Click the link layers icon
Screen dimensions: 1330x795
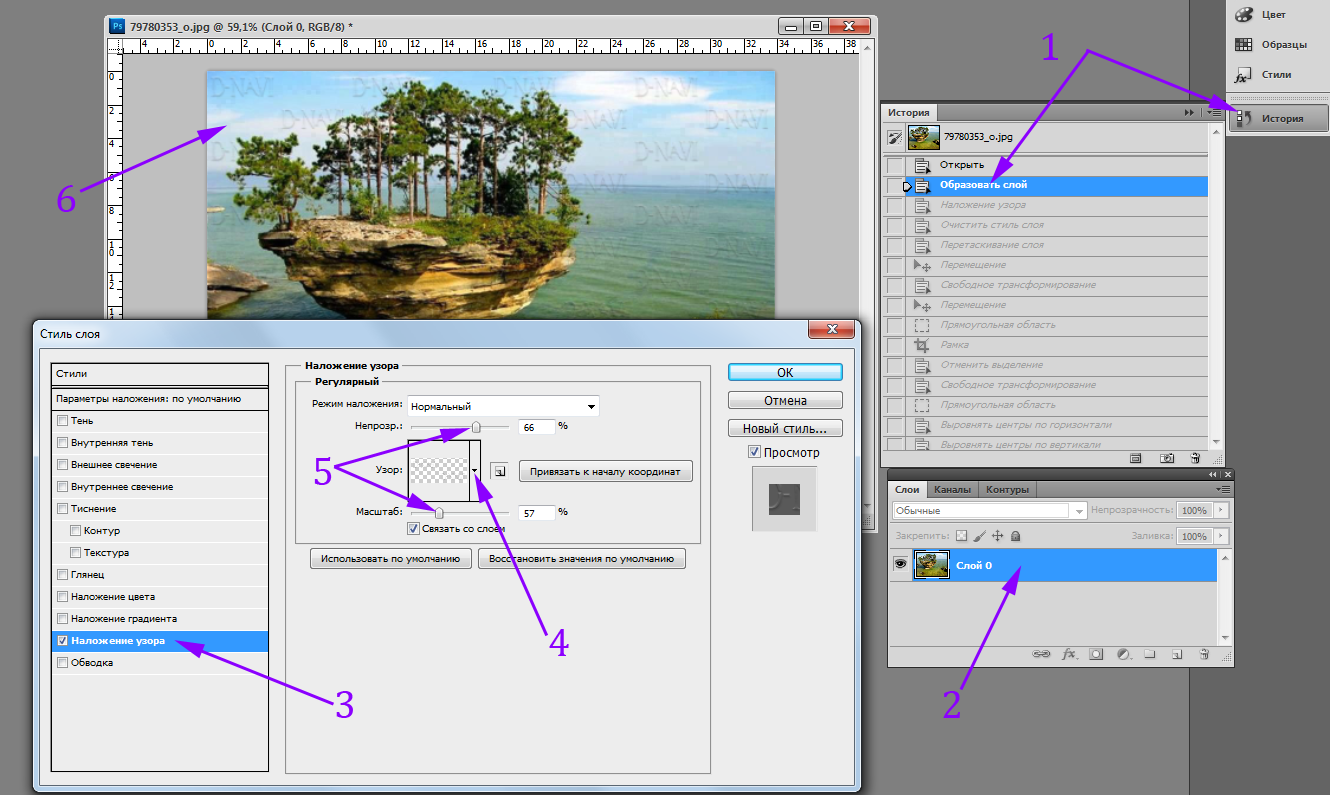pyautogui.click(x=1041, y=654)
